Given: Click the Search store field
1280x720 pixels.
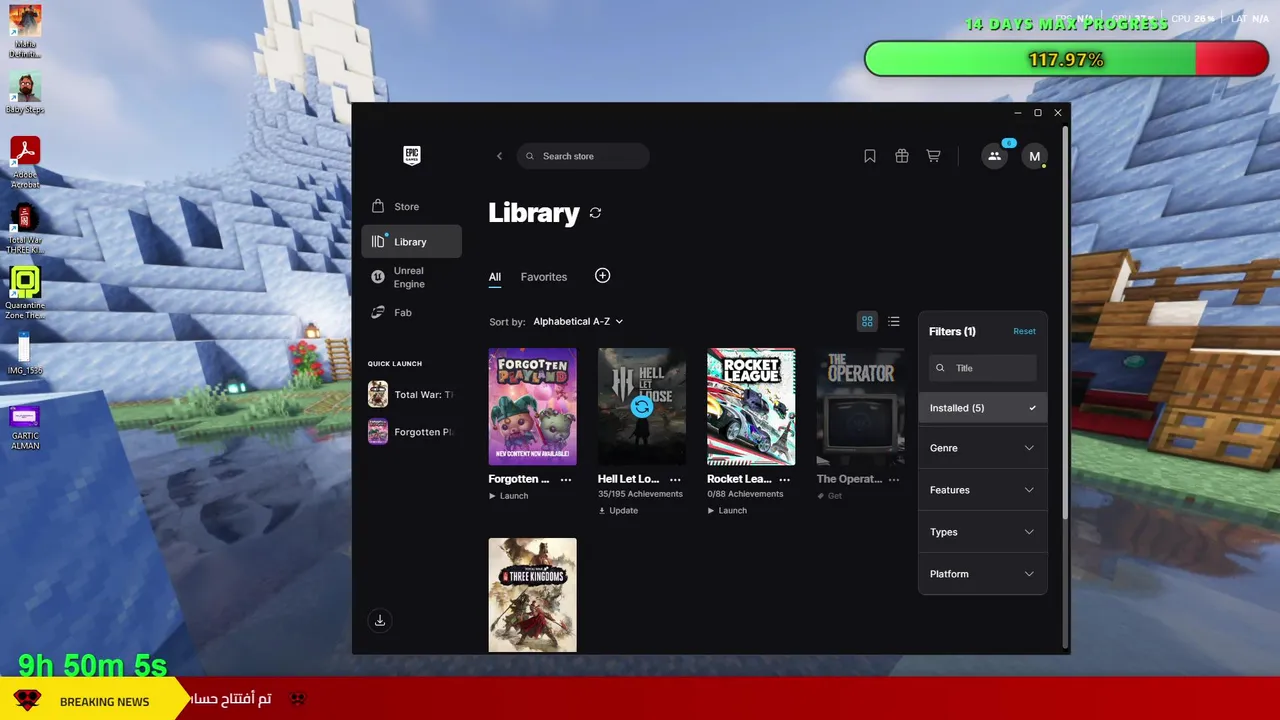Looking at the screenshot, I should coord(583,156).
